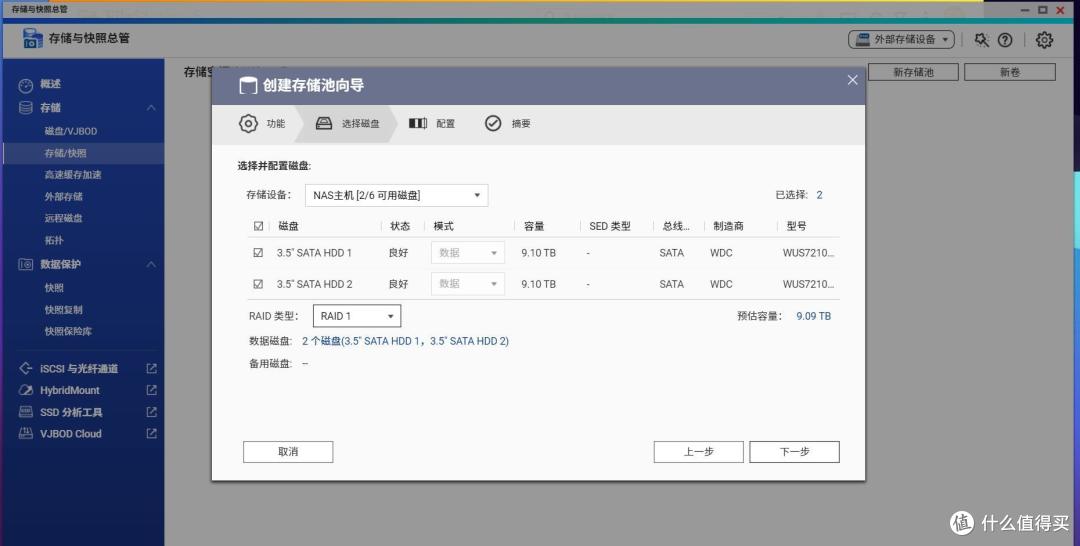Select 远程磁盘 in the sidebar
1080x546 pixels.
tap(63, 218)
